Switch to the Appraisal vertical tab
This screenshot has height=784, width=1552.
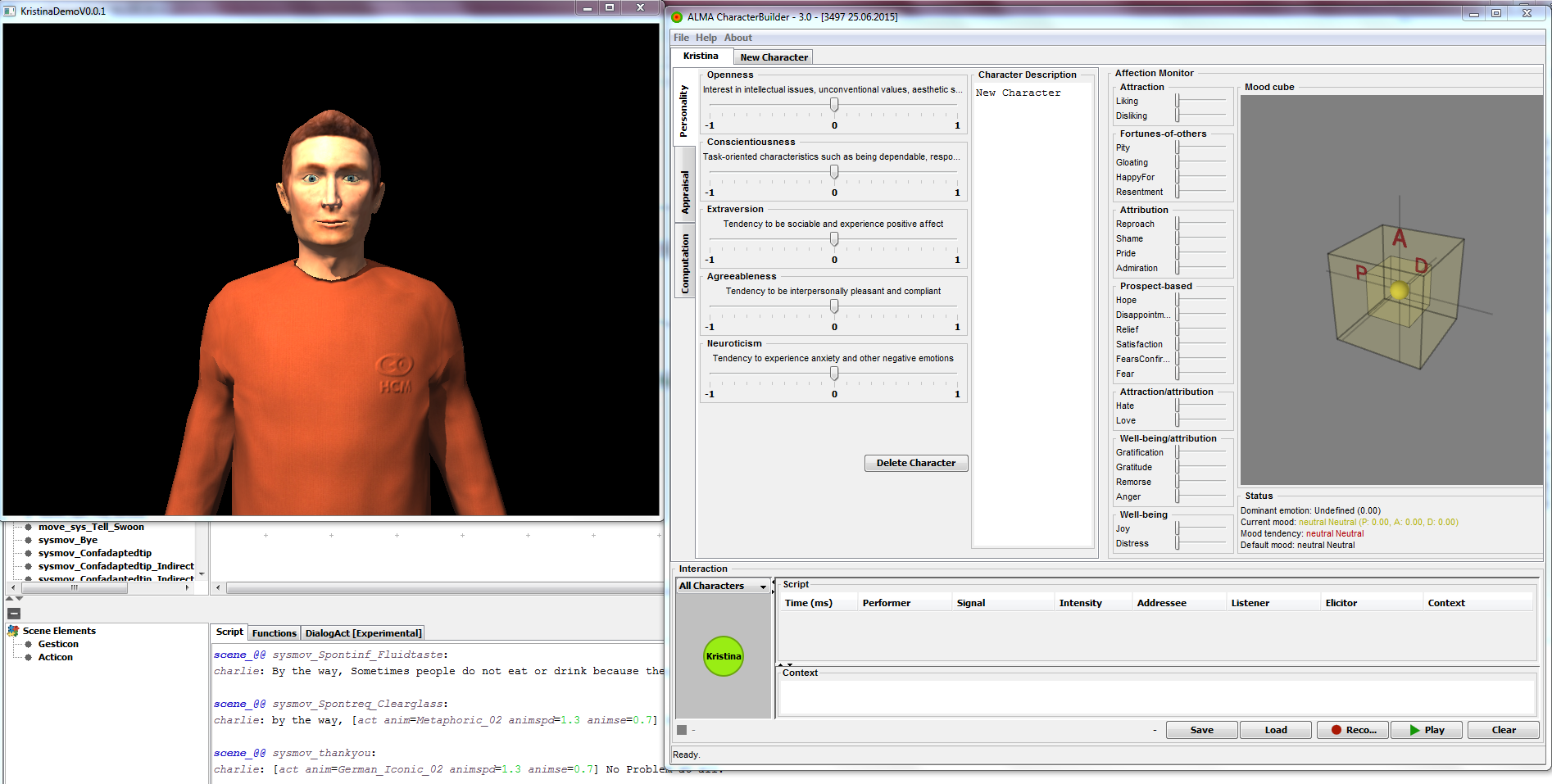685,193
